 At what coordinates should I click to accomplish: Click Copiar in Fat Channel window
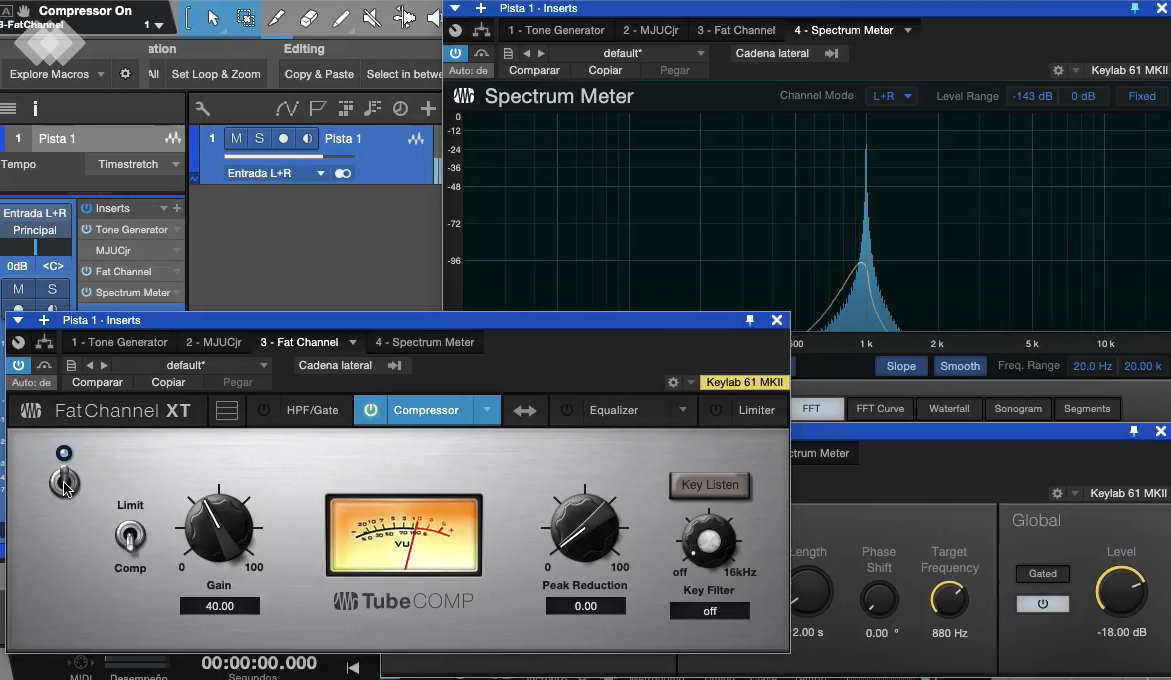168,382
